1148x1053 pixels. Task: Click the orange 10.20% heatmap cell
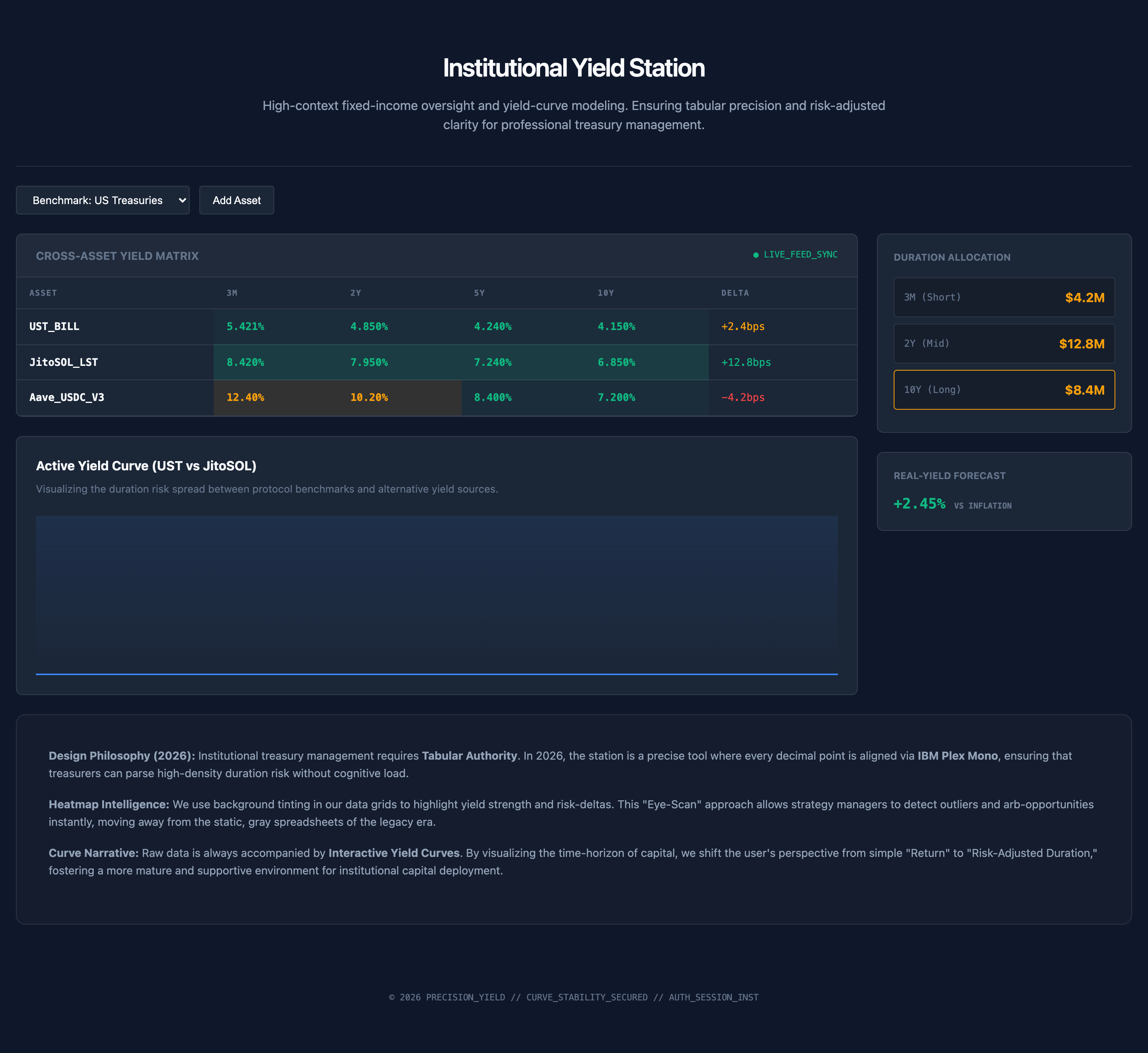(x=369, y=398)
